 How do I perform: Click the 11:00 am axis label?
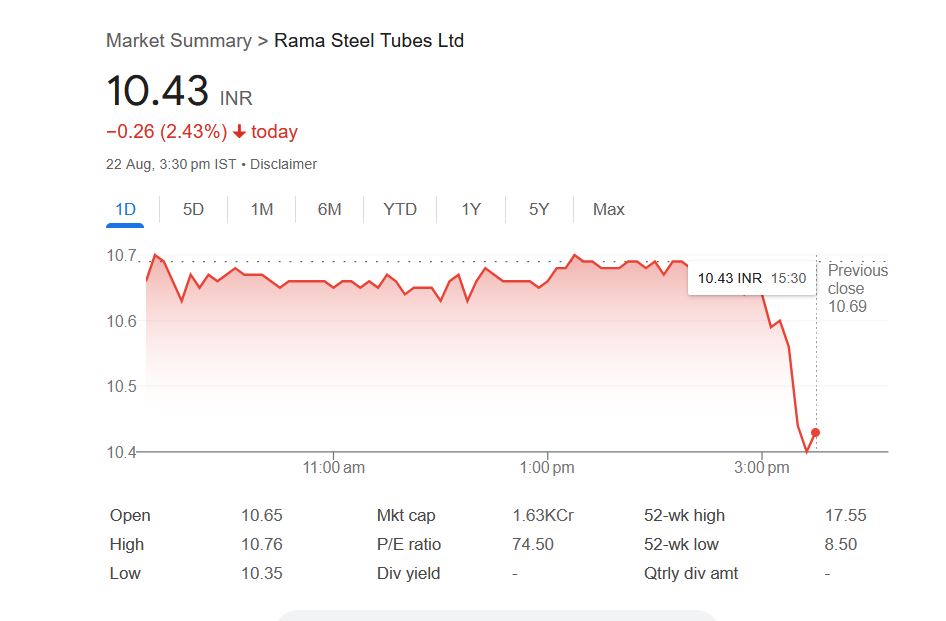pyautogui.click(x=333, y=467)
